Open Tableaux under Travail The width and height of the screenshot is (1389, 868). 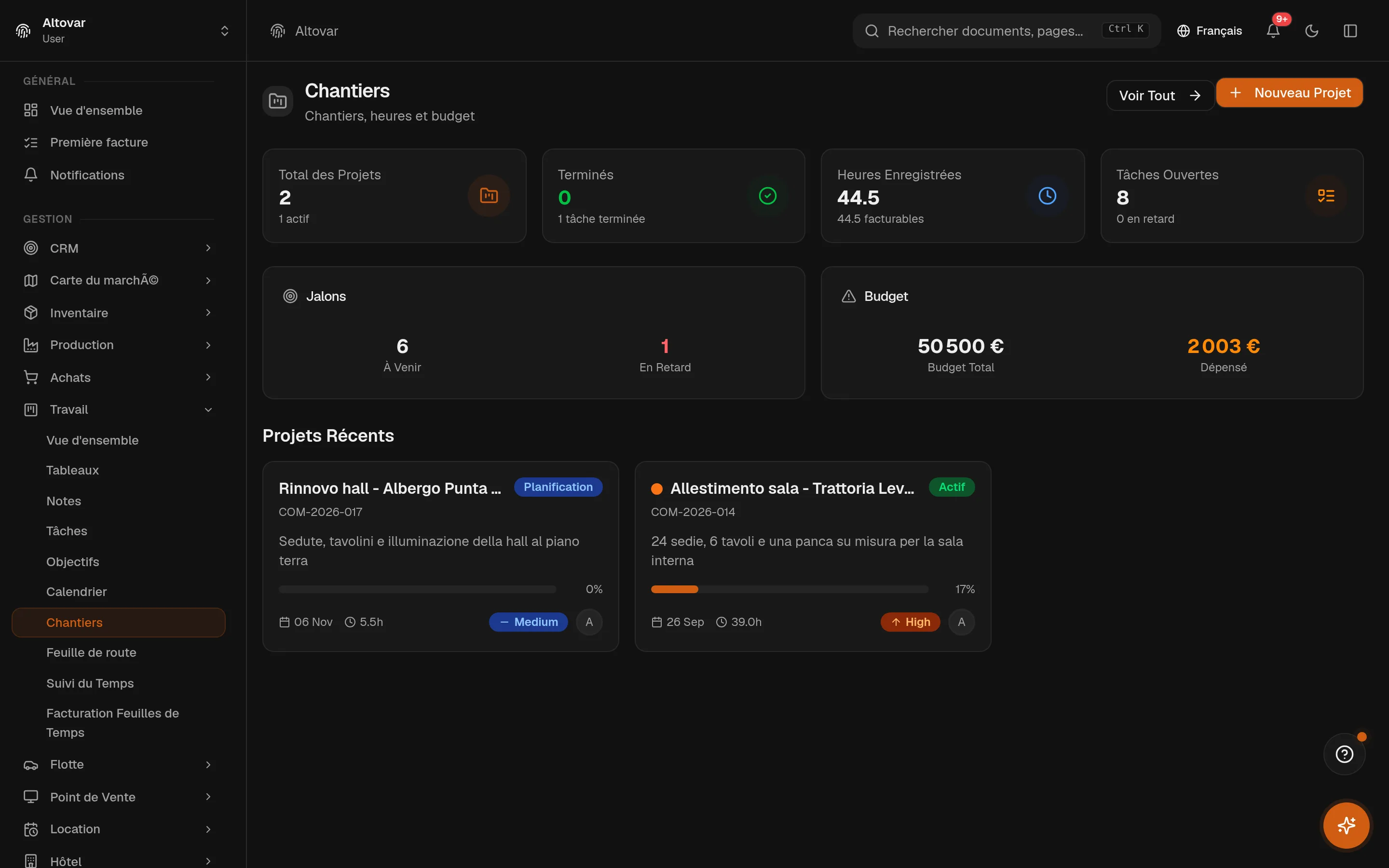118,470
